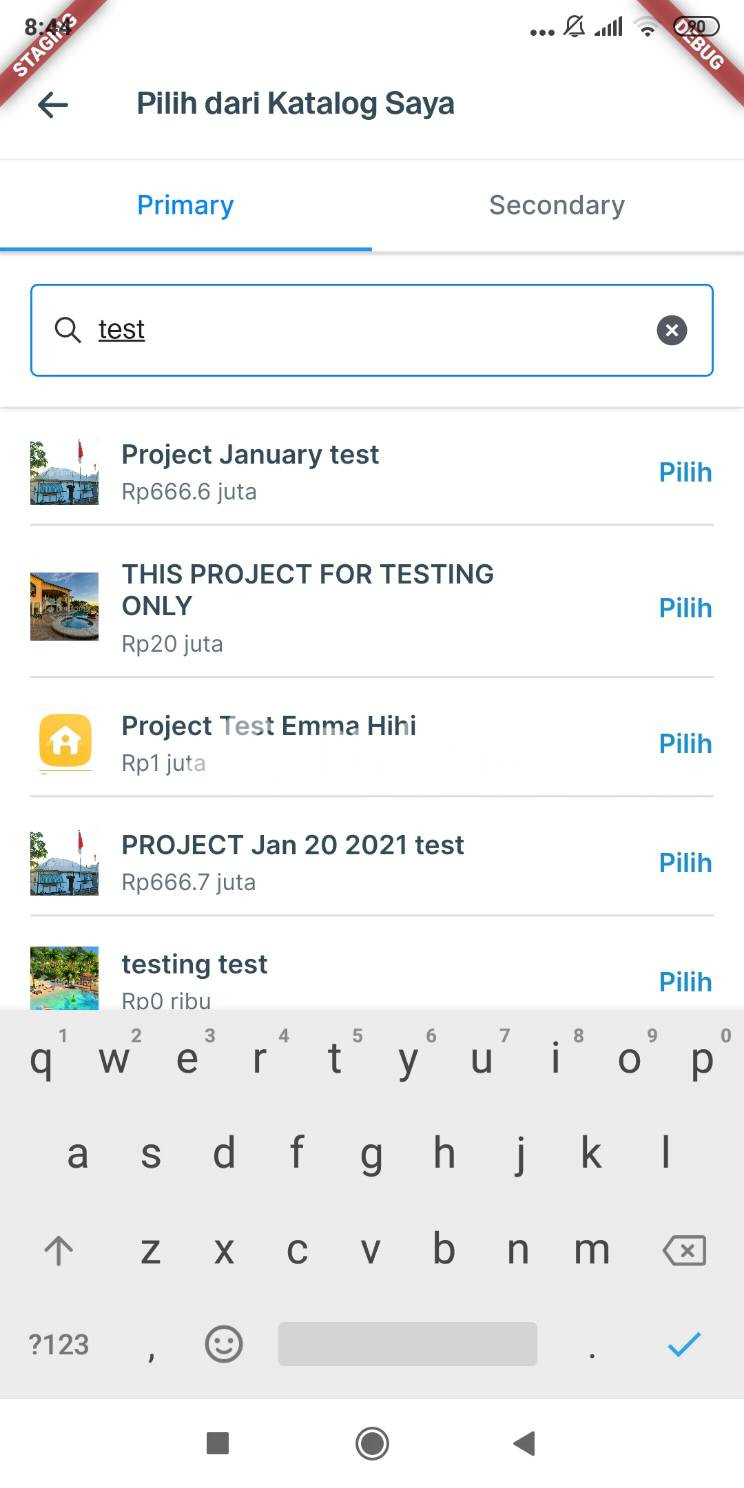Image resolution: width=744 pixels, height=1488 pixels.
Task: Clear the search field text
Action: point(672,330)
